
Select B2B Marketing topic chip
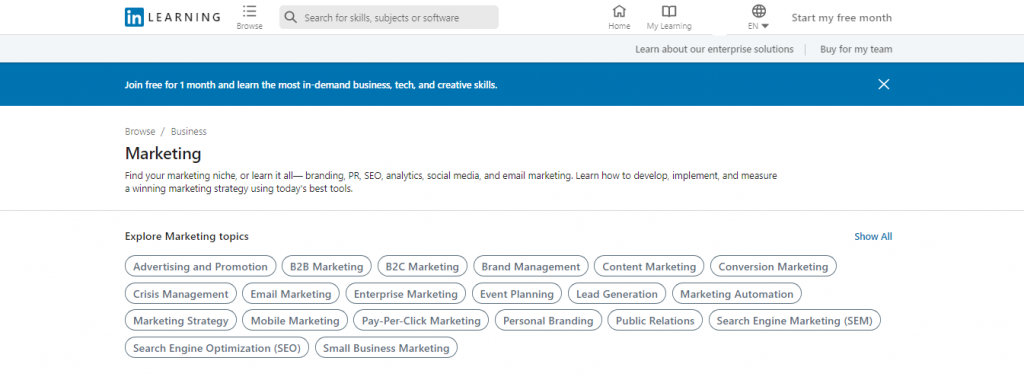point(327,267)
